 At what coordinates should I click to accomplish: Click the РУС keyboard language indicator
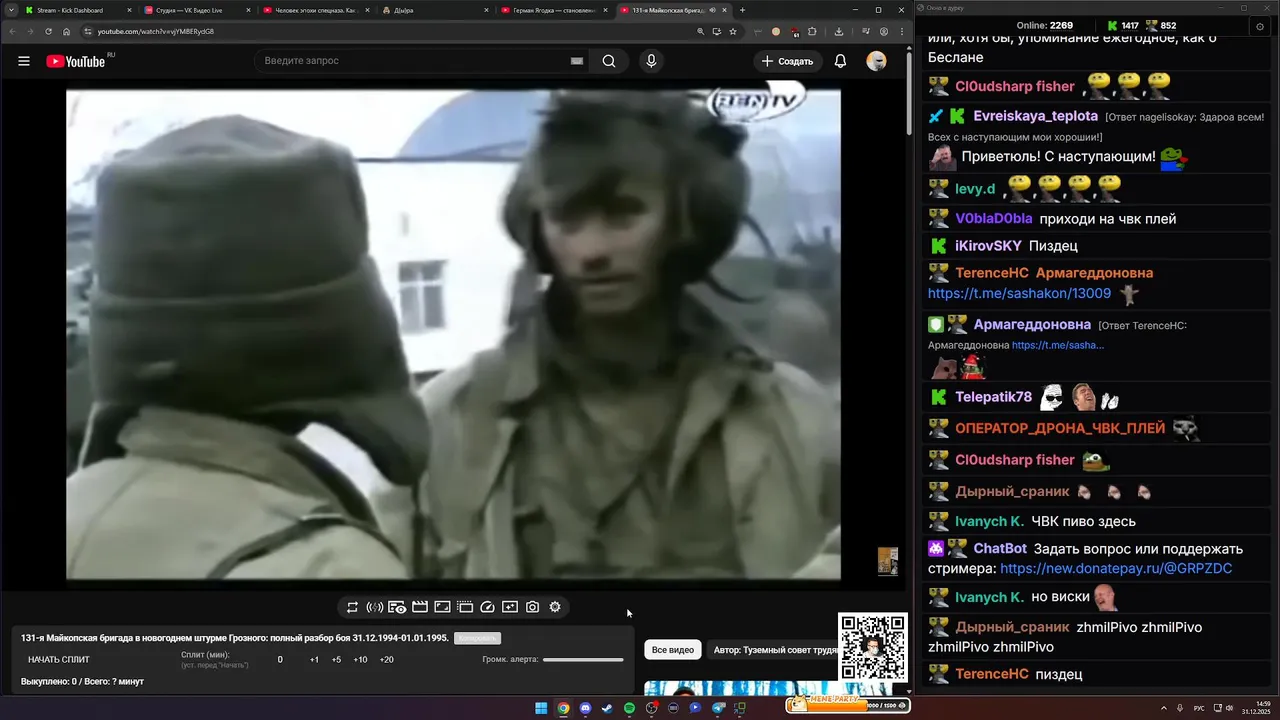coord(1199,708)
